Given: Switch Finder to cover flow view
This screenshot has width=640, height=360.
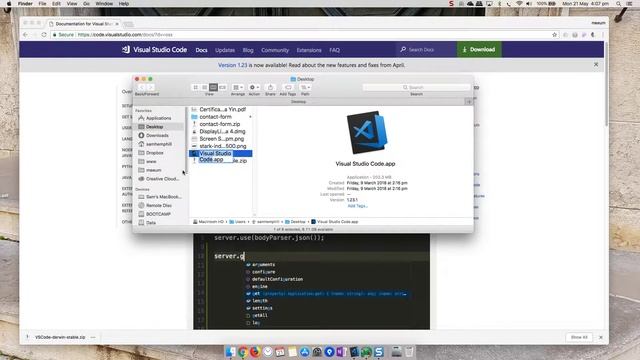Looking at the screenshot, I should pyautogui.click(x=222, y=87).
